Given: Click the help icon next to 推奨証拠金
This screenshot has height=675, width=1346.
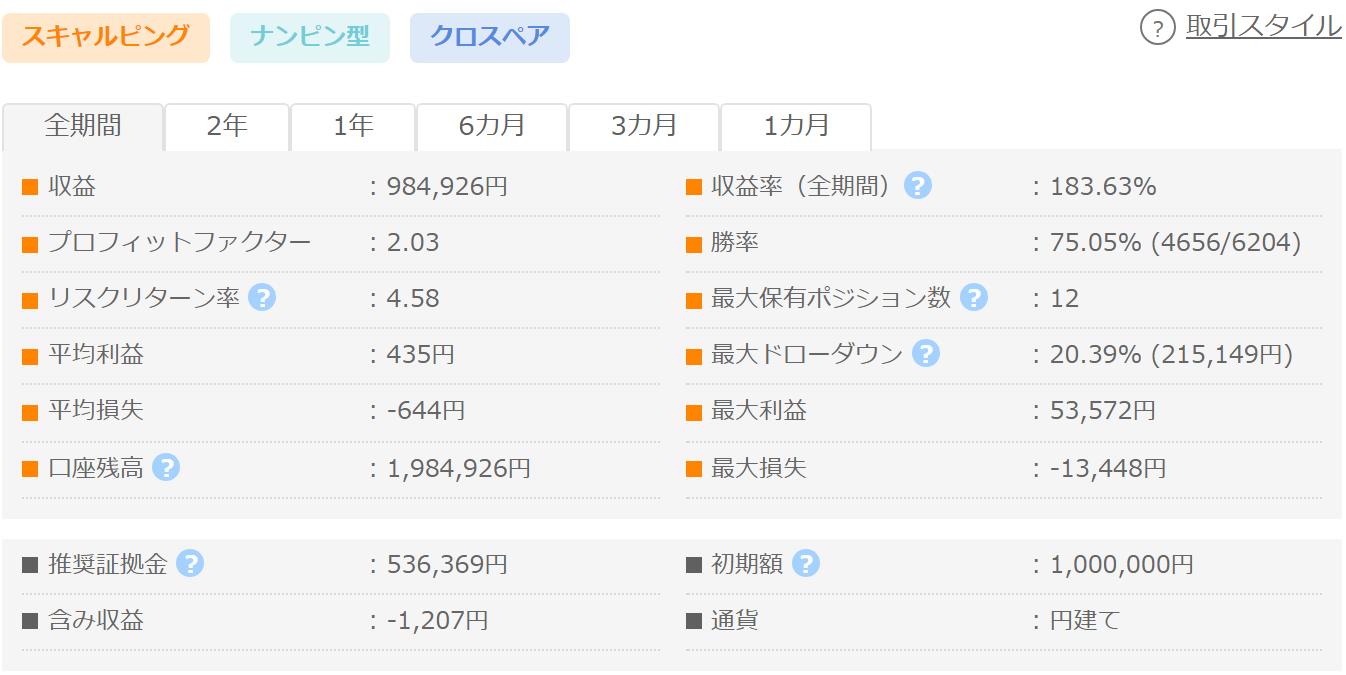Looking at the screenshot, I should tap(190, 564).
